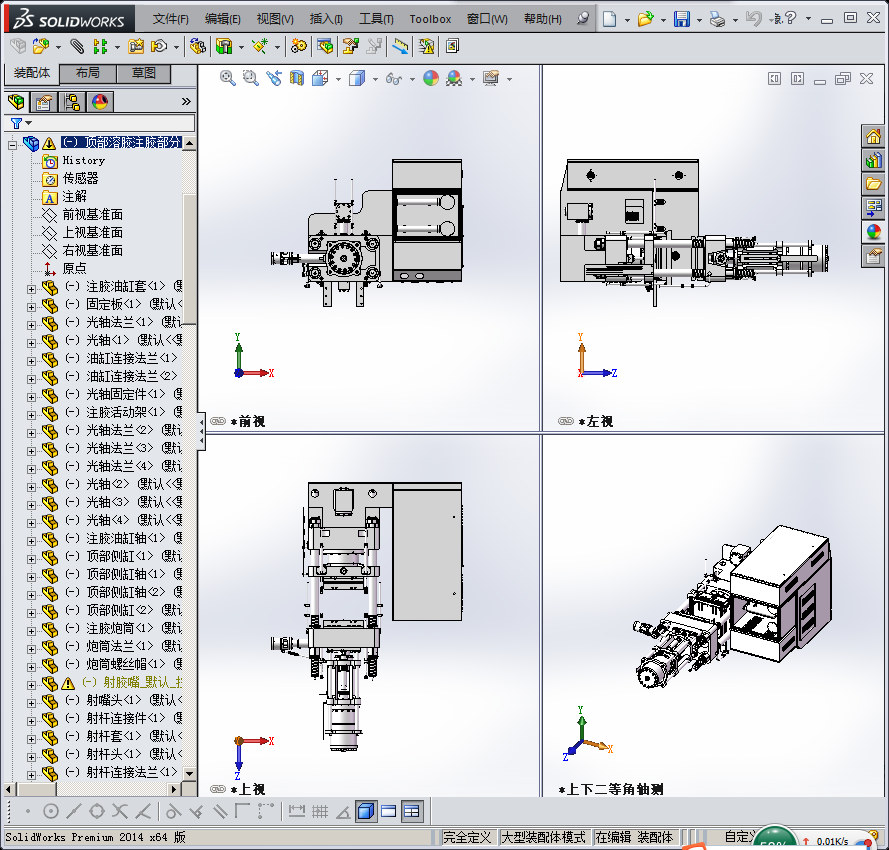
Task: Click the Edit Appearance color ball icon
Action: tap(431, 78)
